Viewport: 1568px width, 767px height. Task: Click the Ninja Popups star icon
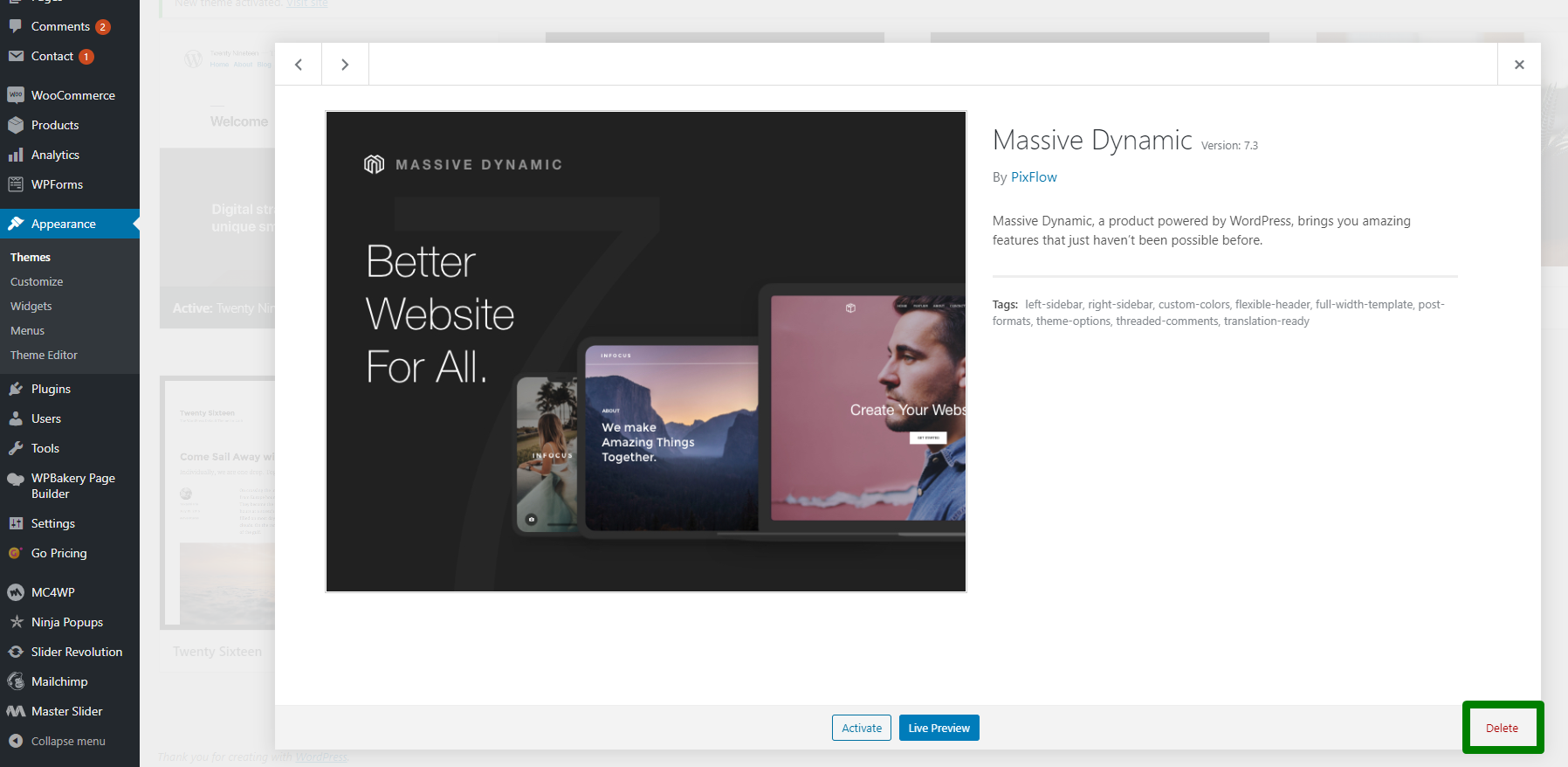[16, 622]
